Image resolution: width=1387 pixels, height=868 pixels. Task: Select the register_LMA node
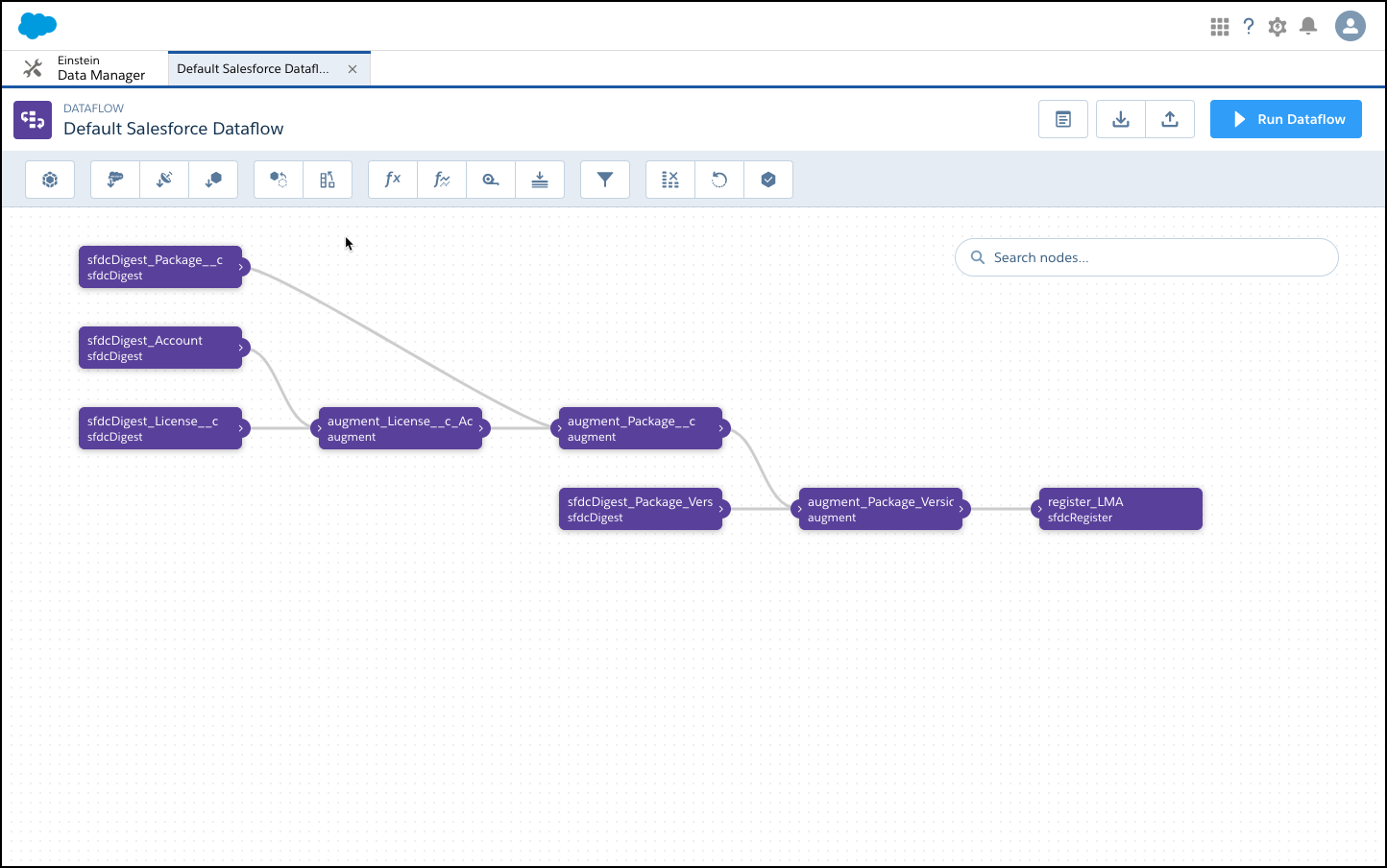tap(1121, 509)
